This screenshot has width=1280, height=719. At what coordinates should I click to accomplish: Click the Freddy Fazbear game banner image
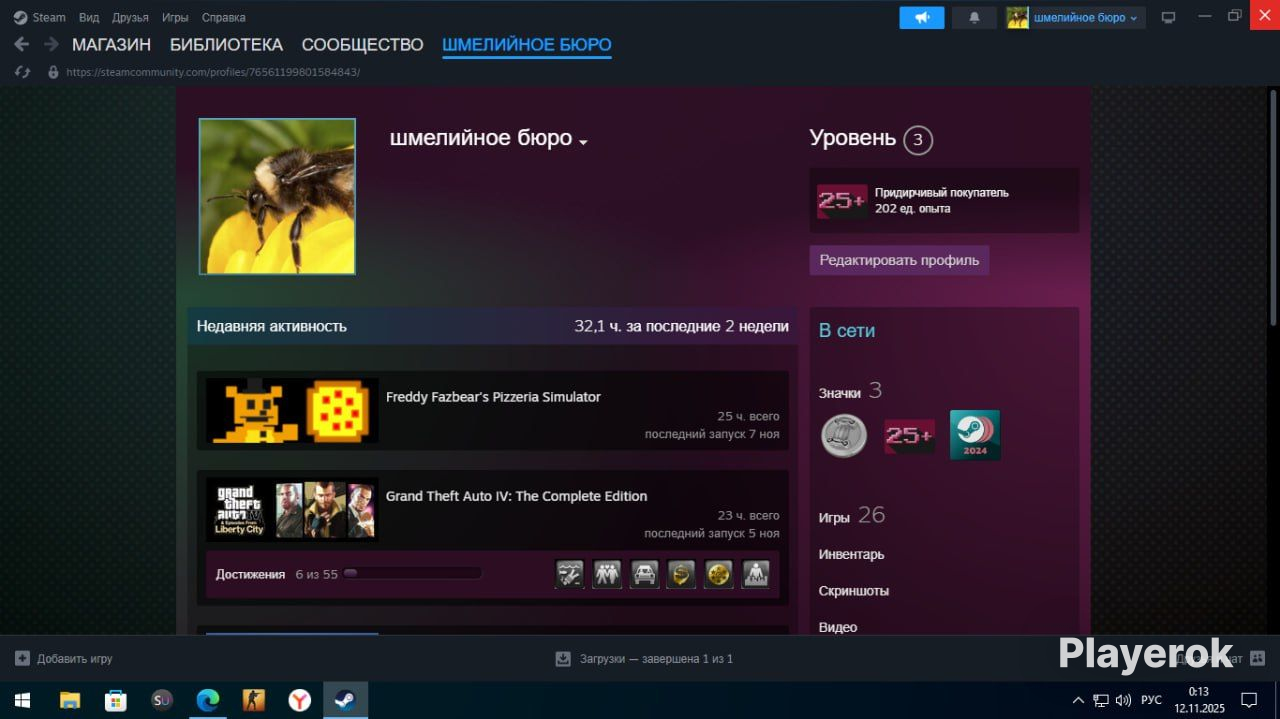292,411
